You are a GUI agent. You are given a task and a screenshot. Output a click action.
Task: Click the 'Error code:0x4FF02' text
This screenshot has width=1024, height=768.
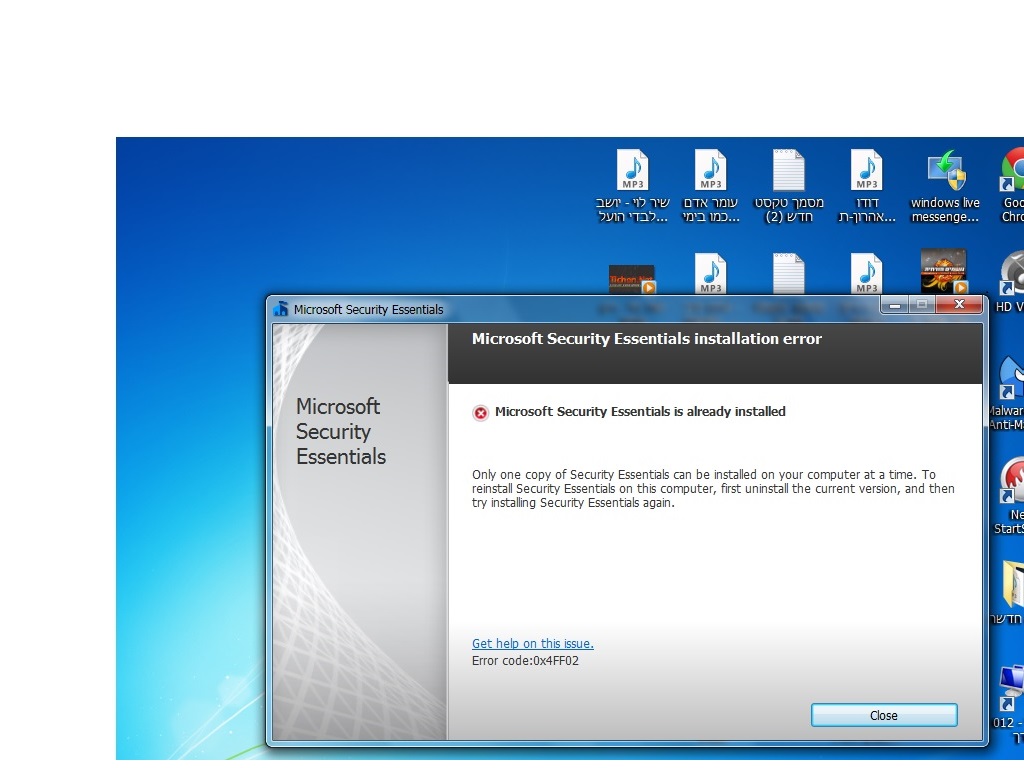coord(525,661)
